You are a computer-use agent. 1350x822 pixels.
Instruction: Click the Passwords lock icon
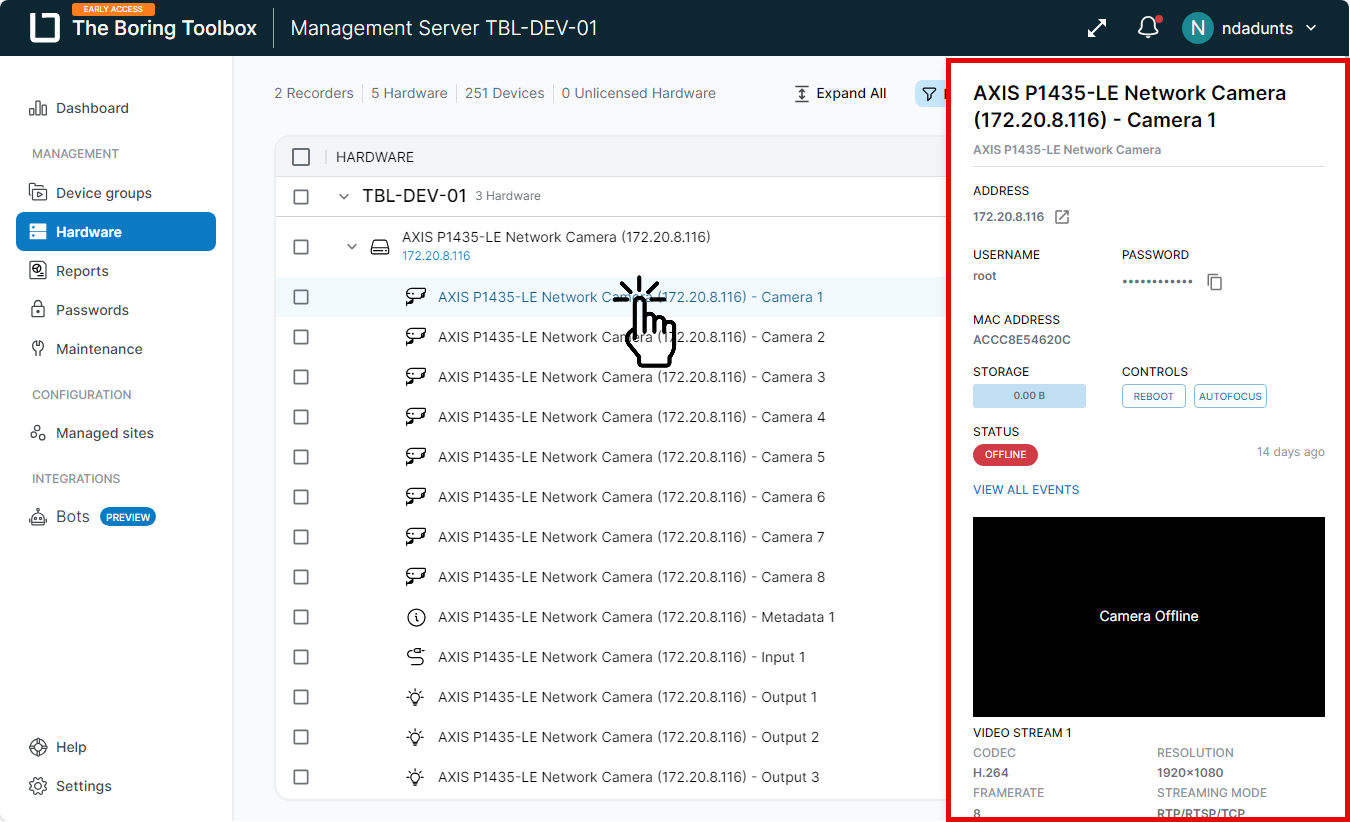(38, 310)
